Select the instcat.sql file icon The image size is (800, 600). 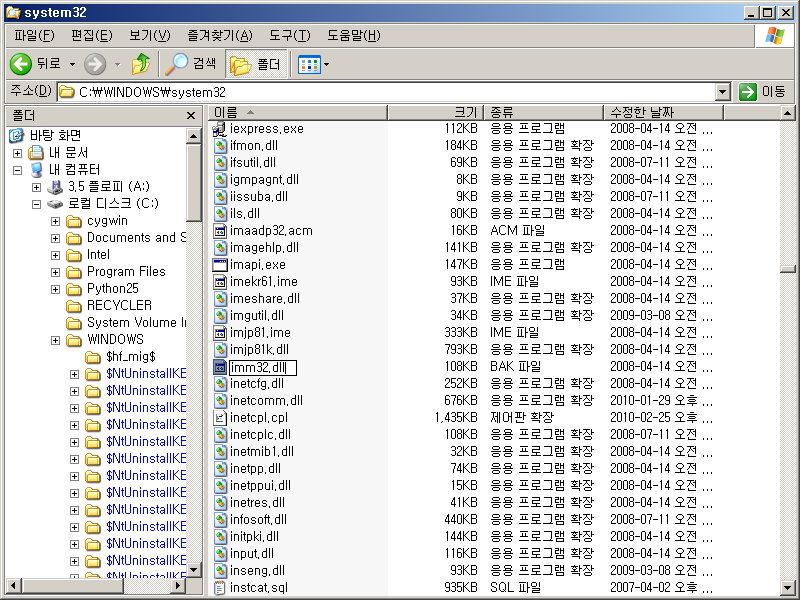click(221, 588)
